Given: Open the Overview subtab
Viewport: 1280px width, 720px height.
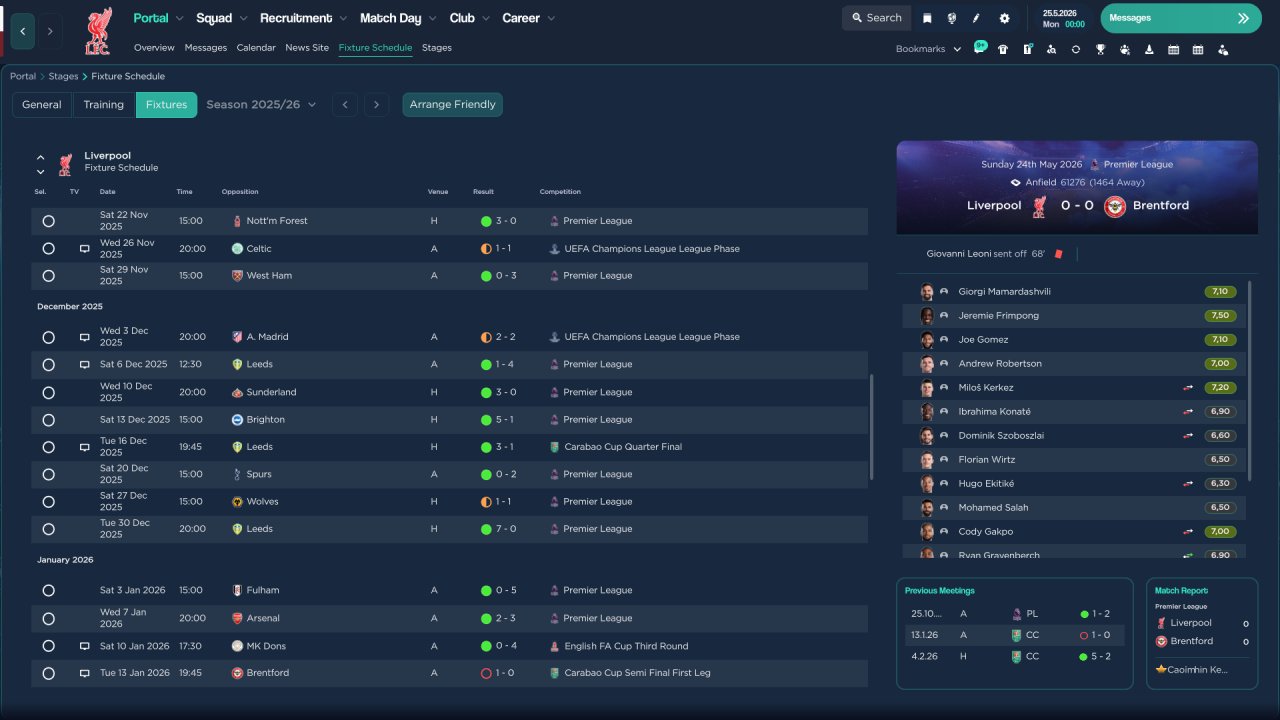Looking at the screenshot, I should click(154, 48).
